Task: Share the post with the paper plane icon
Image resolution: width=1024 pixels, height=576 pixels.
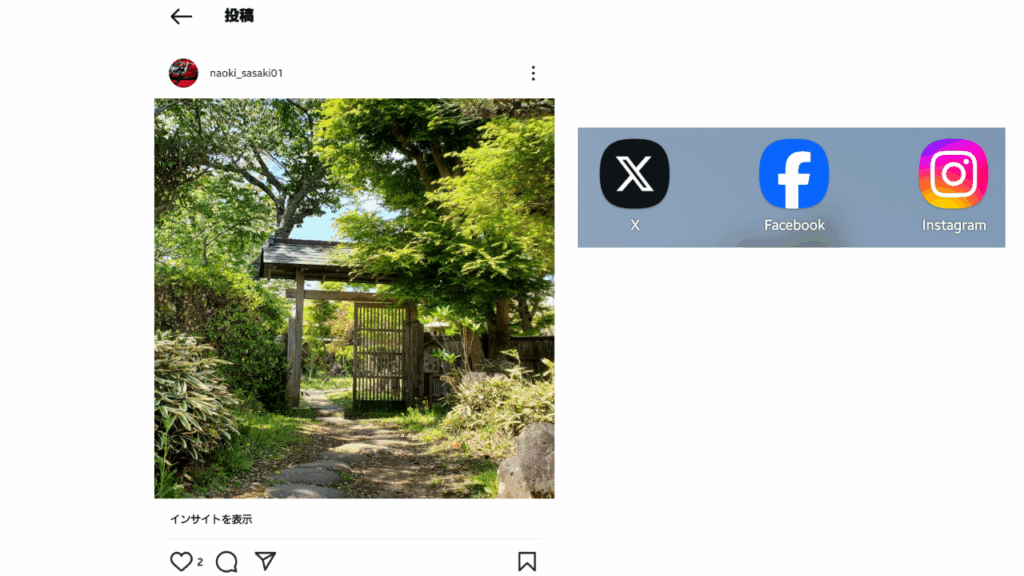Action: click(265, 561)
